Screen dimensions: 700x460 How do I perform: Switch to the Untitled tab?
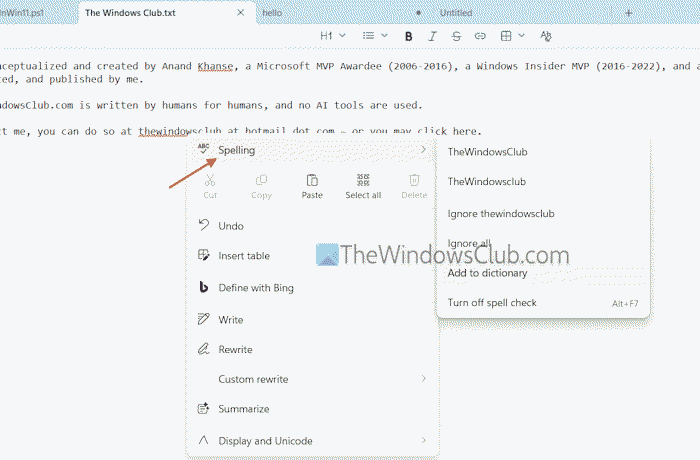(456, 13)
